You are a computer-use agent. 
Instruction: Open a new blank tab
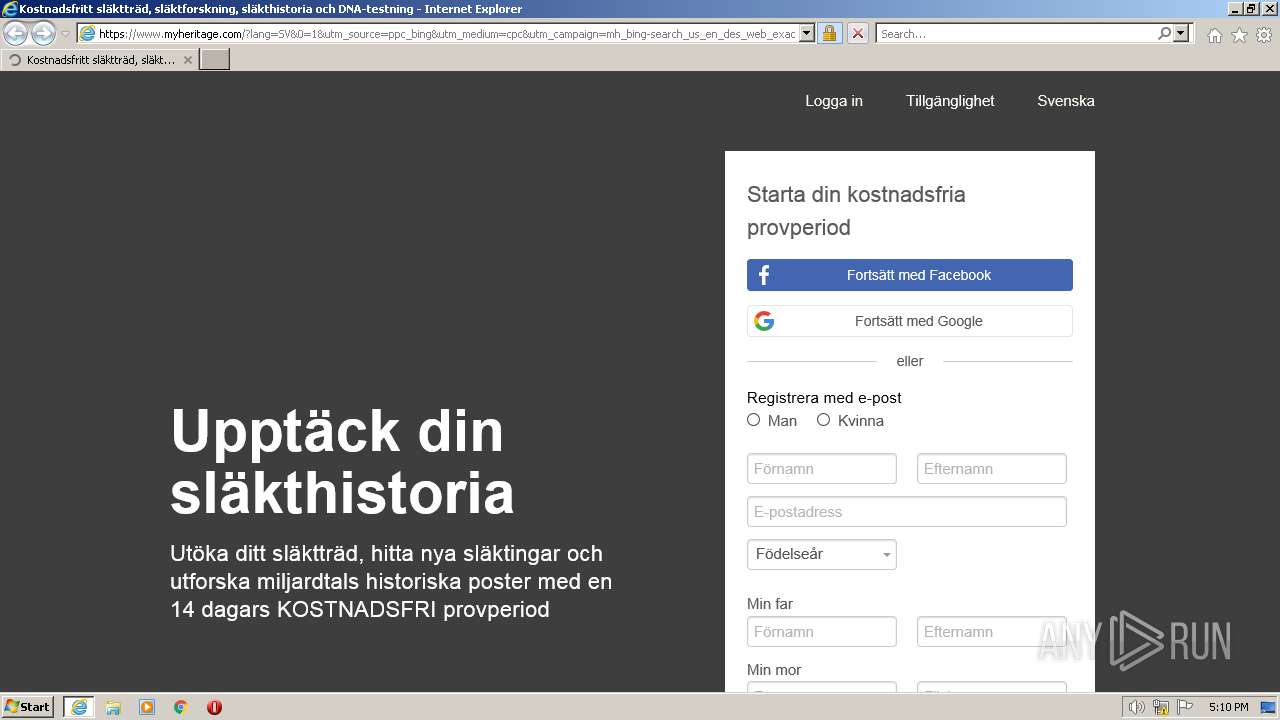pyautogui.click(x=215, y=60)
